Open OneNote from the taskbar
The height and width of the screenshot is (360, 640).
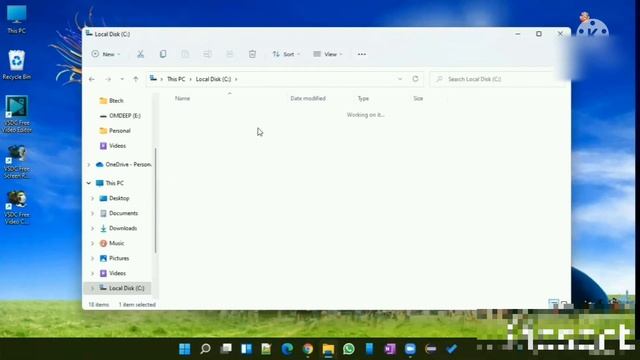pos(390,349)
